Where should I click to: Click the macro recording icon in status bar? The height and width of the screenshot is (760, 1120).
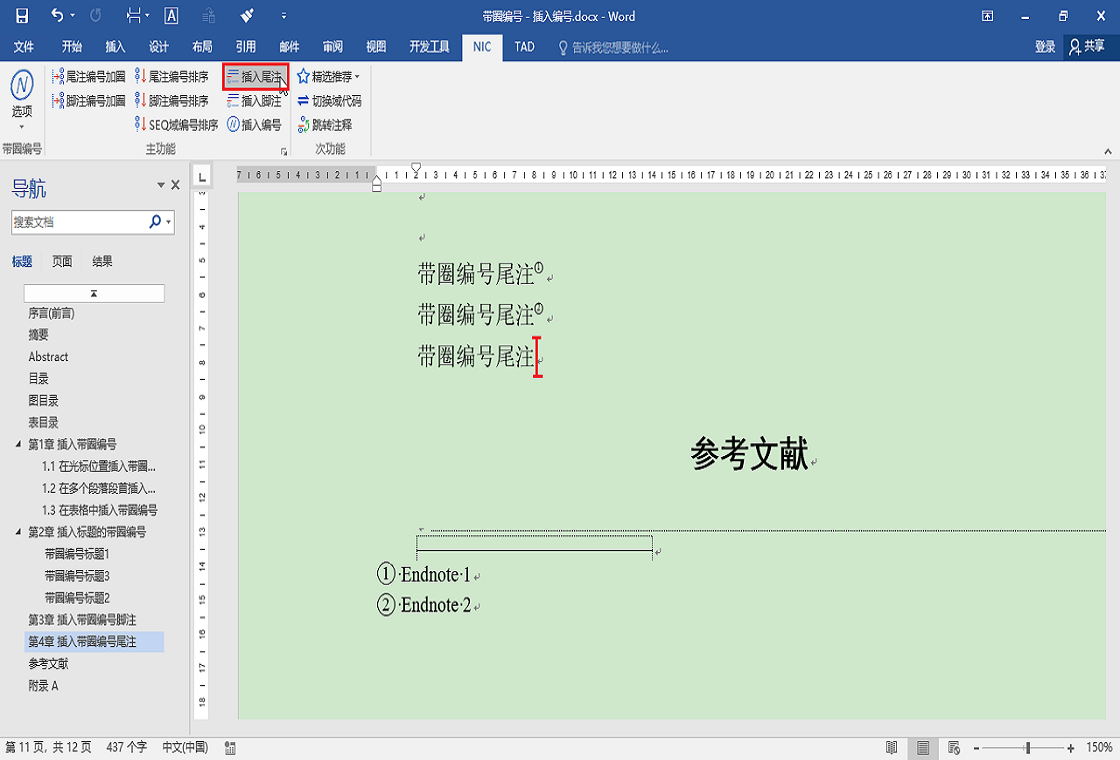(230, 748)
